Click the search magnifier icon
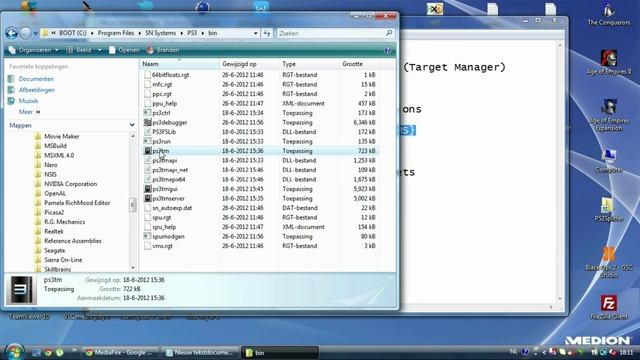The width and height of the screenshot is (640, 360). 389,33
